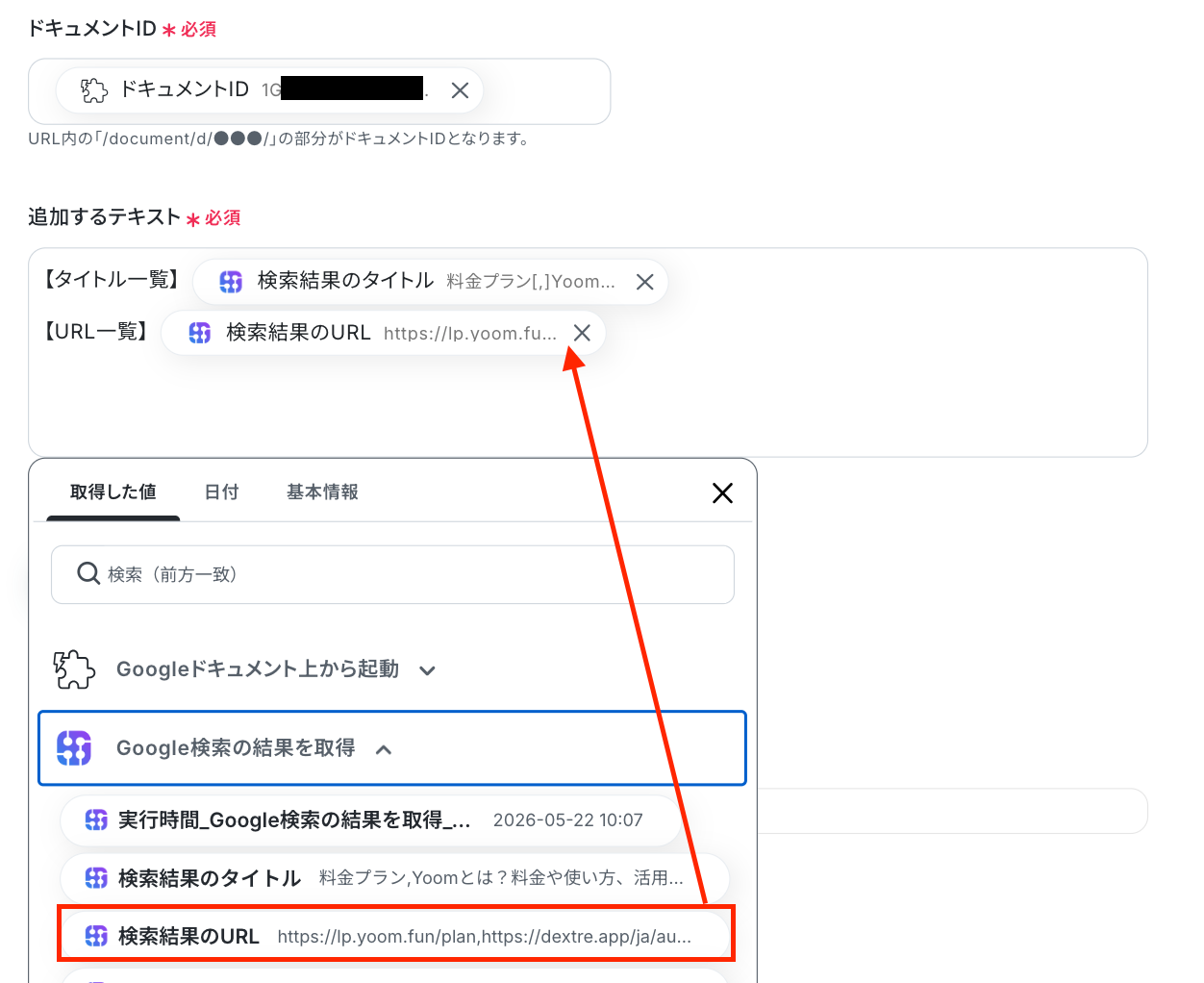The width and height of the screenshot is (1204, 983).
Task: Select 実行時間_Google検索の結果を取得 value row
Action: pyautogui.click(x=370, y=820)
